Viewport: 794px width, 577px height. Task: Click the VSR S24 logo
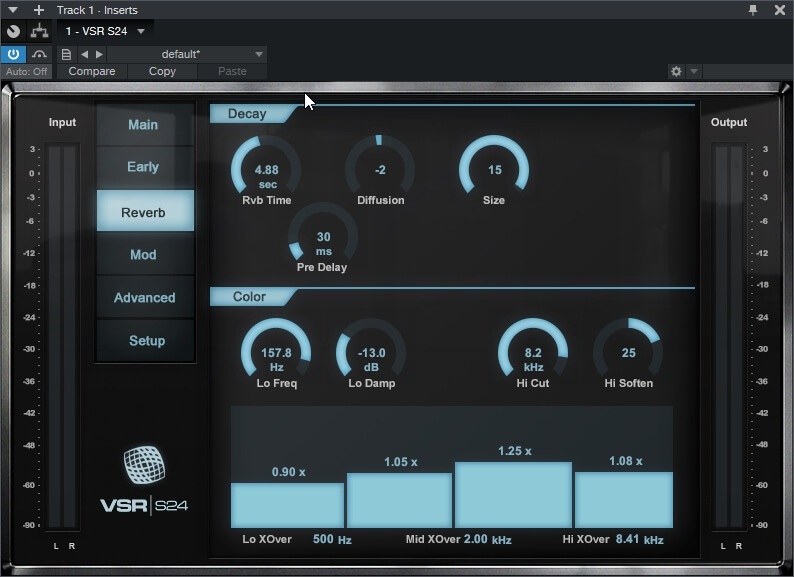pos(144,480)
